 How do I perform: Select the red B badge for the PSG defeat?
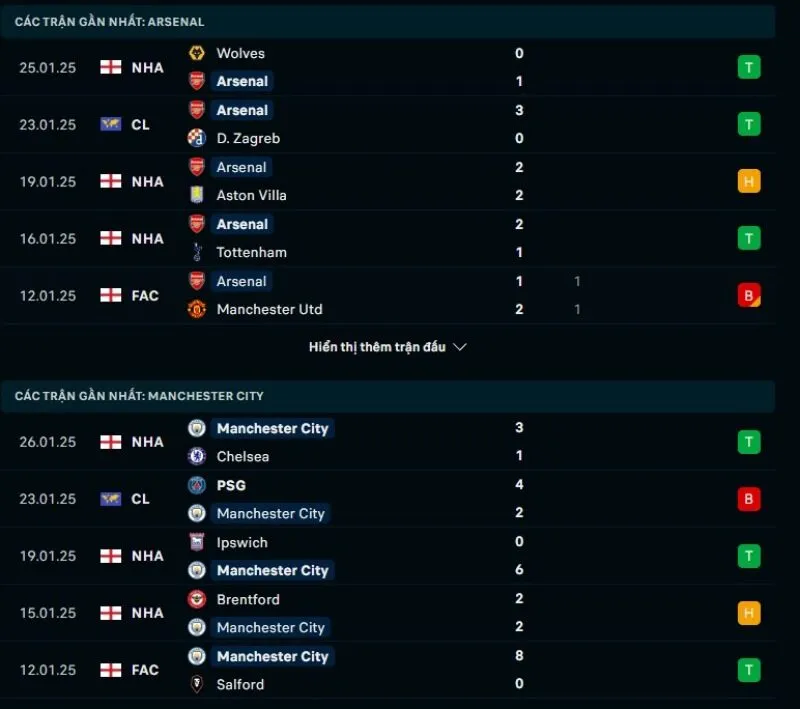tap(749, 499)
